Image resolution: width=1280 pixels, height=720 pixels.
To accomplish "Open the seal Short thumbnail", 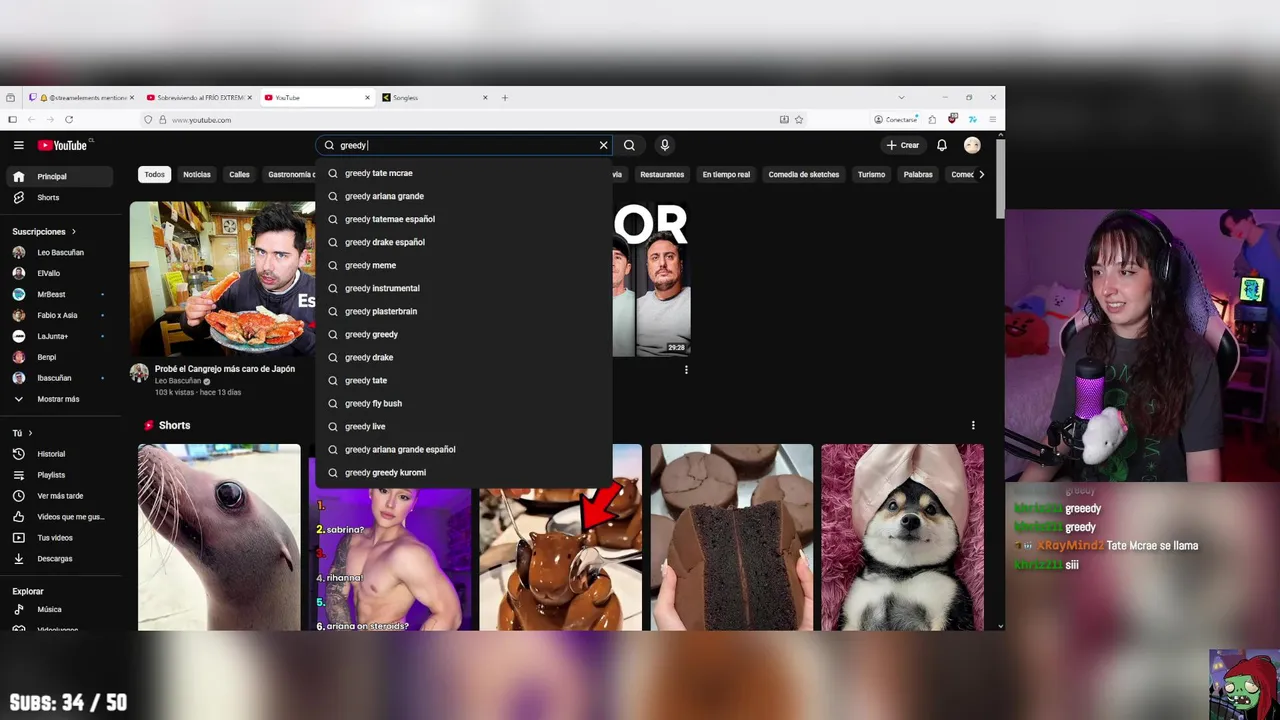I will pyautogui.click(x=219, y=537).
